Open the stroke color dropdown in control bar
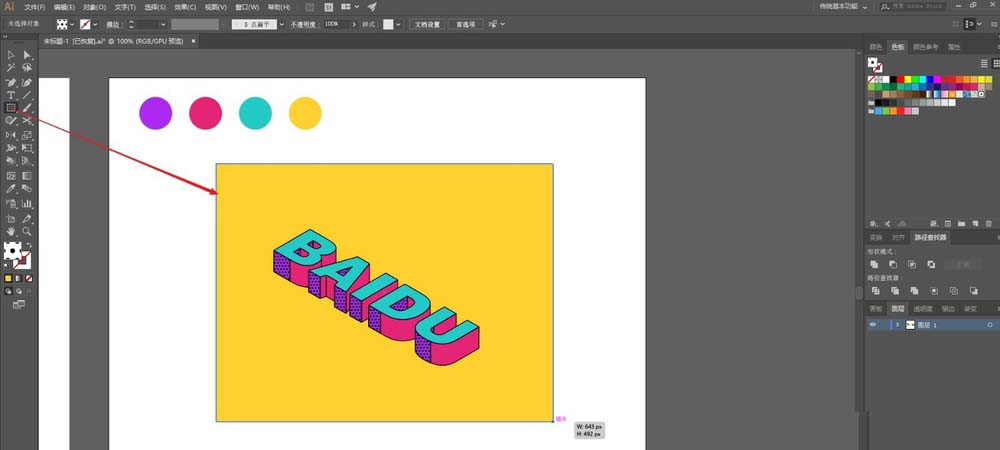The height and width of the screenshot is (450, 1000). coord(95,24)
